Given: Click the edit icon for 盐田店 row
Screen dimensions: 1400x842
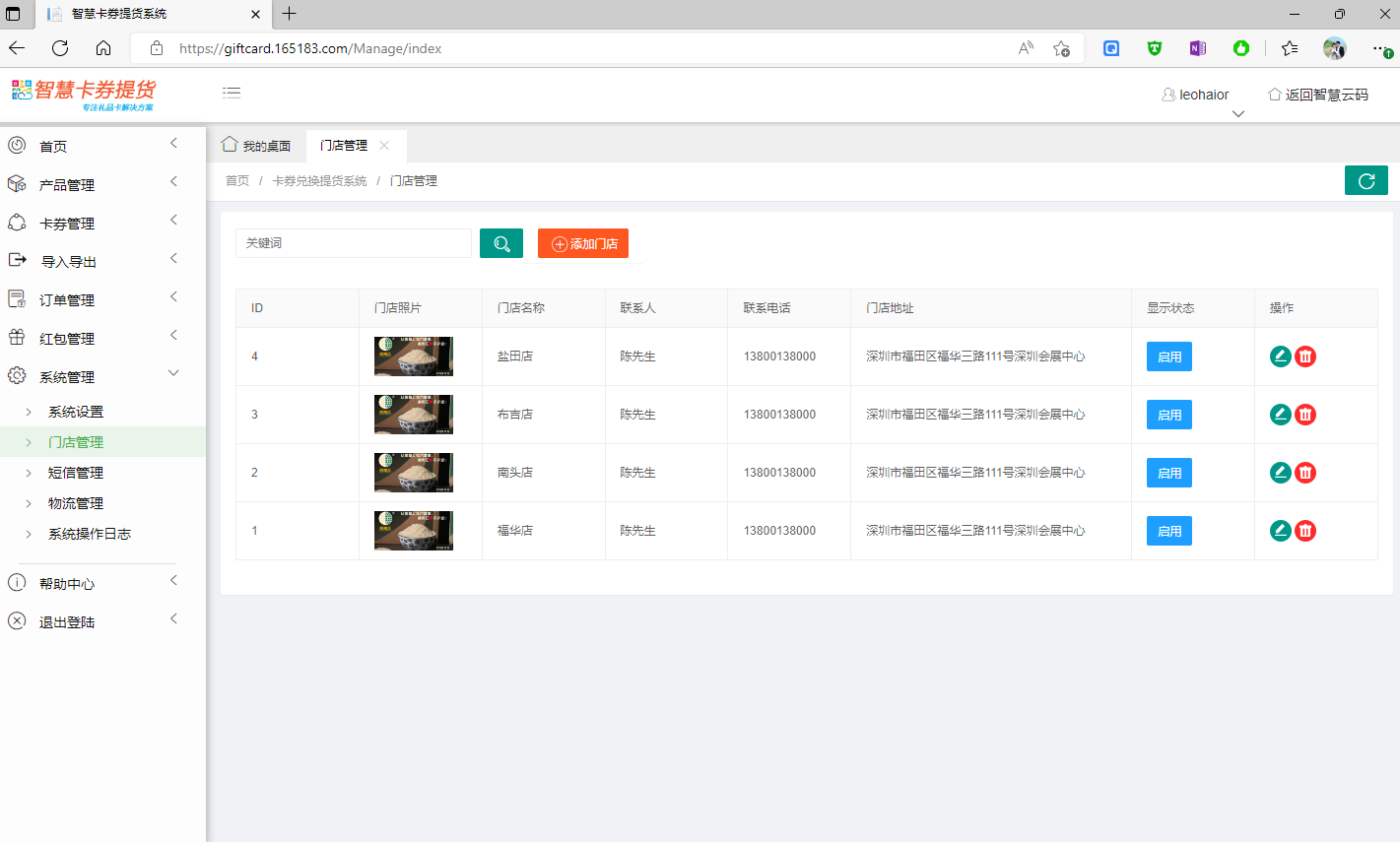Looking at the screenshot, I should pyautogui.click(x=1280, y=356).
